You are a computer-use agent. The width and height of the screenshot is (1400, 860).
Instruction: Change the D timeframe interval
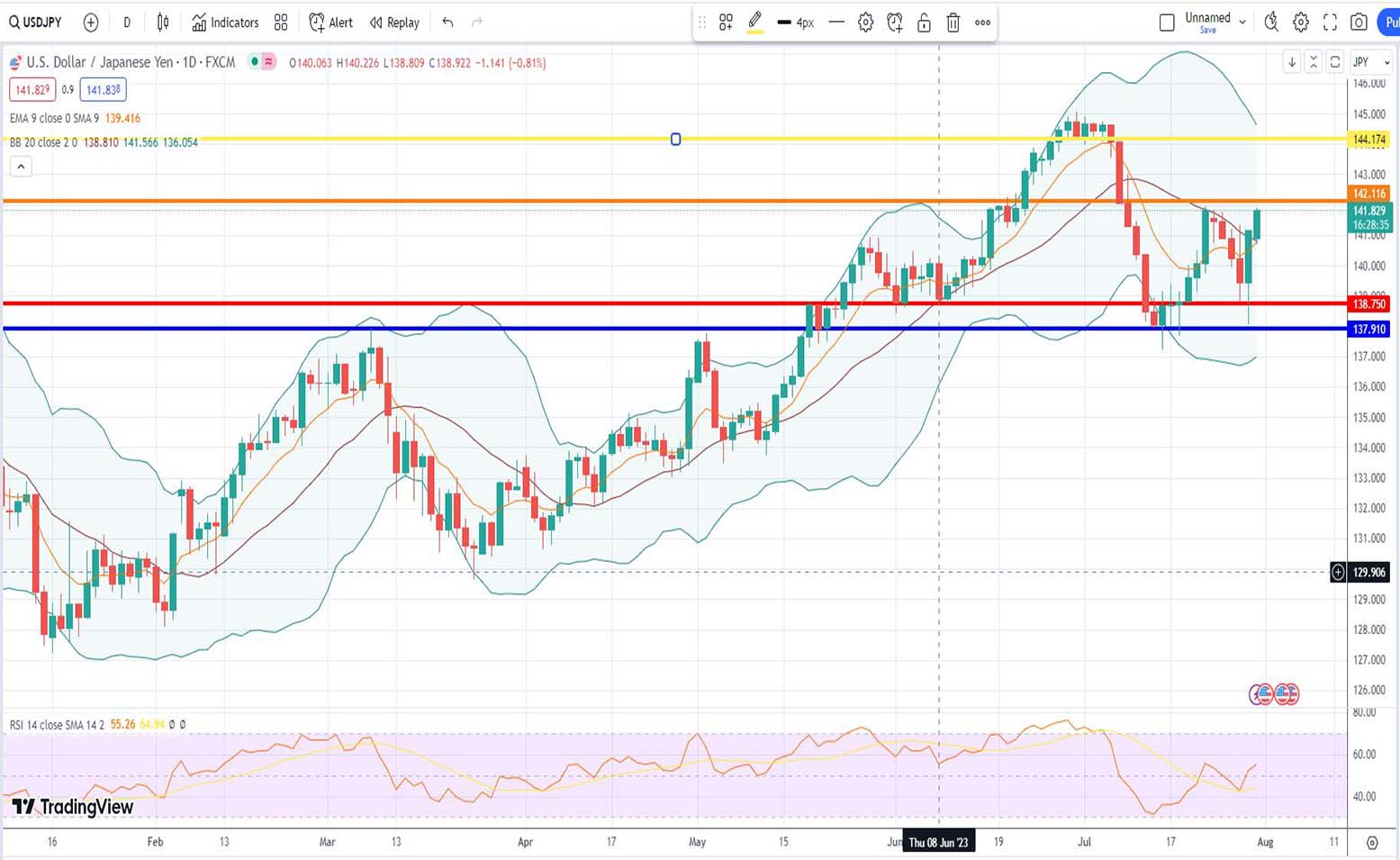[127, 23]
